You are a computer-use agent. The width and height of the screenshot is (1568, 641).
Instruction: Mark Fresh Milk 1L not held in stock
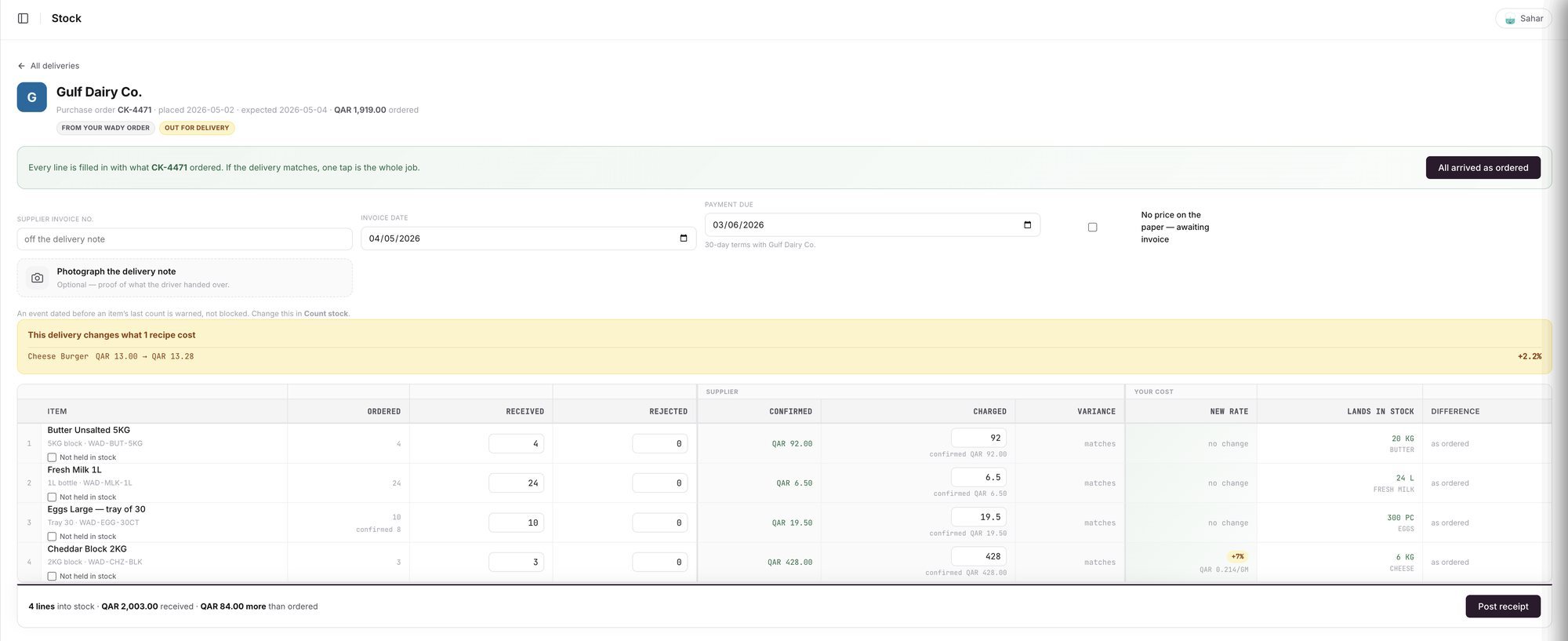tap(52, 497)
